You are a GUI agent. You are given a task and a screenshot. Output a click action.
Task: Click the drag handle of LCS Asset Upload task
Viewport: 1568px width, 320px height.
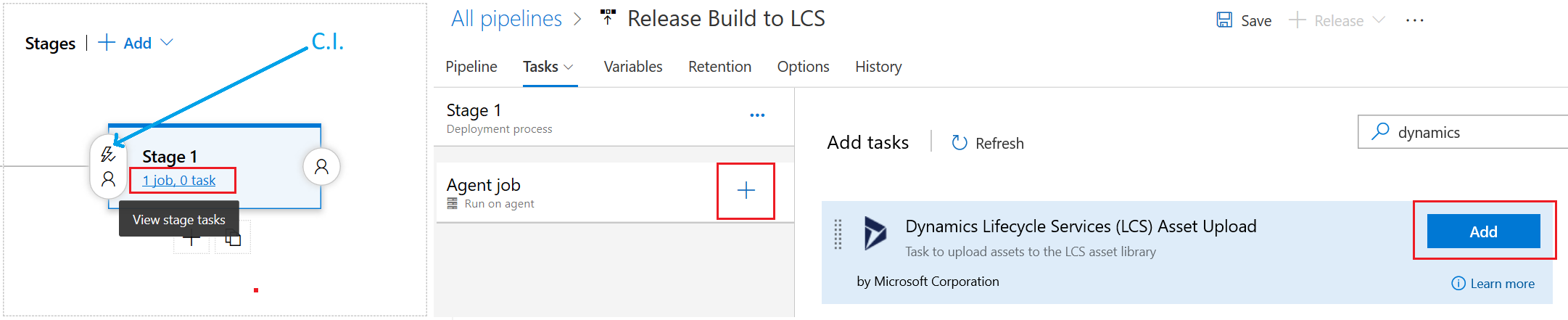pyautogui.click(x=838, y=234)
